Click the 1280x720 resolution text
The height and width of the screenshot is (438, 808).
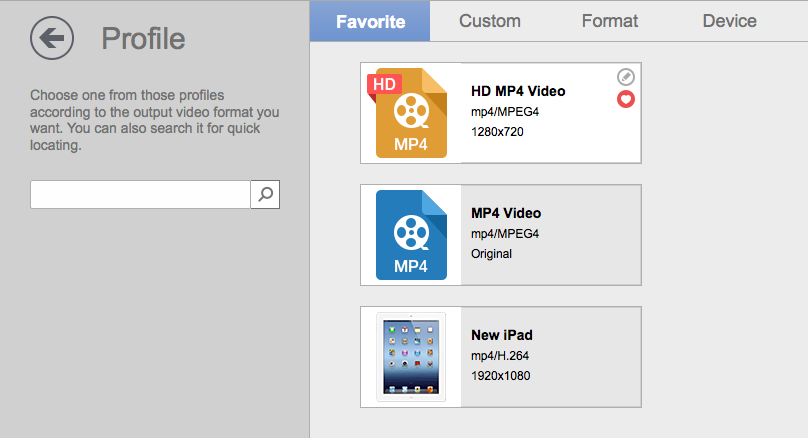tap(497, 132)
